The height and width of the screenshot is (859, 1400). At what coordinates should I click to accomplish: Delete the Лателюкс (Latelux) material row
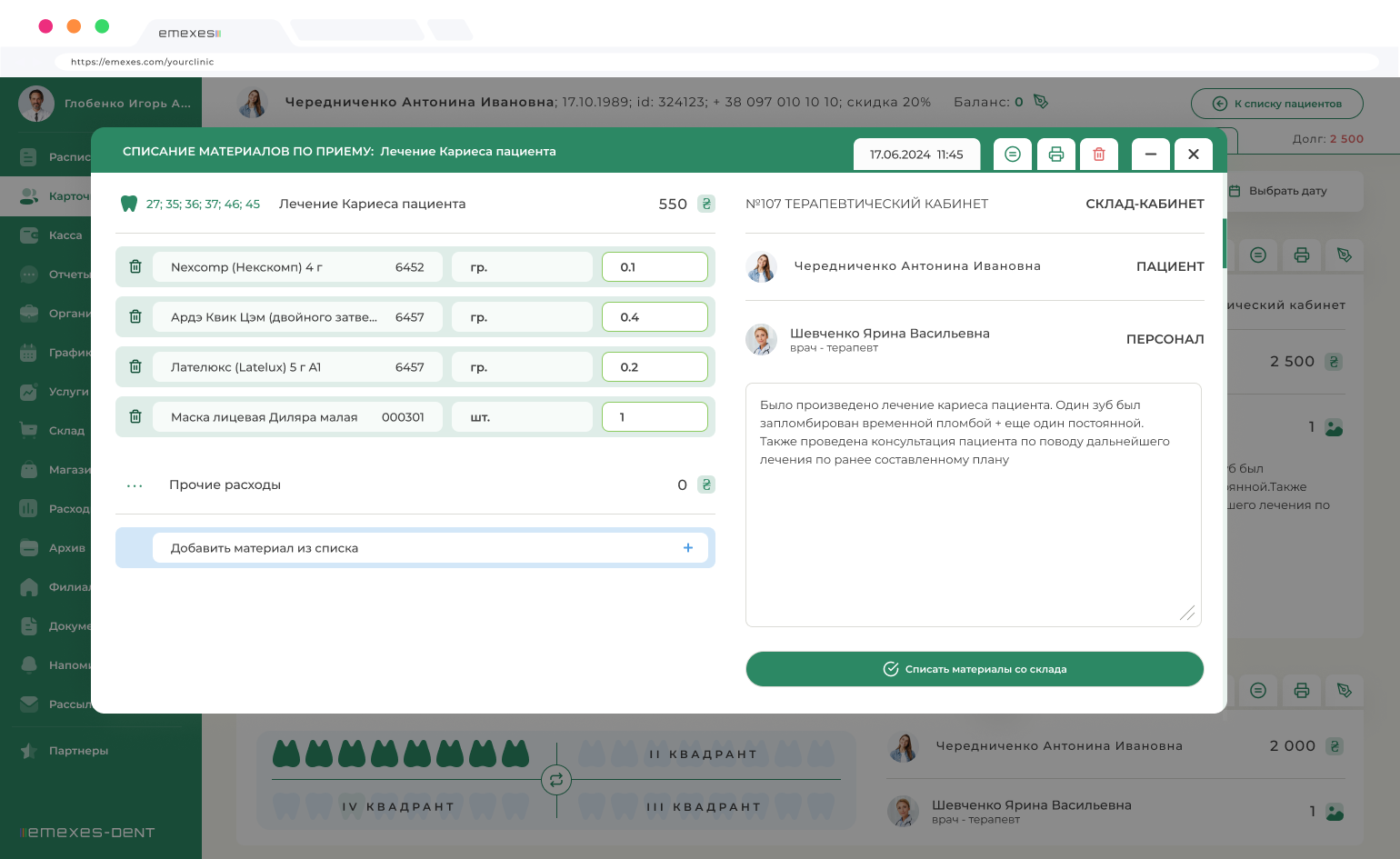point(135,367)
